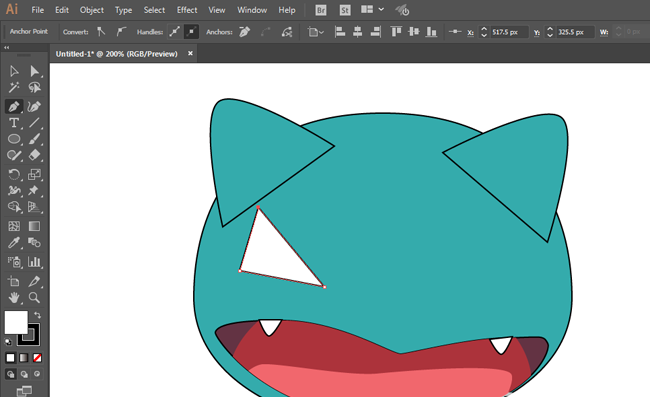This screenshot has width=650, height=397.
Task: Pick the Ellipse tool
Action: [14, 139]
